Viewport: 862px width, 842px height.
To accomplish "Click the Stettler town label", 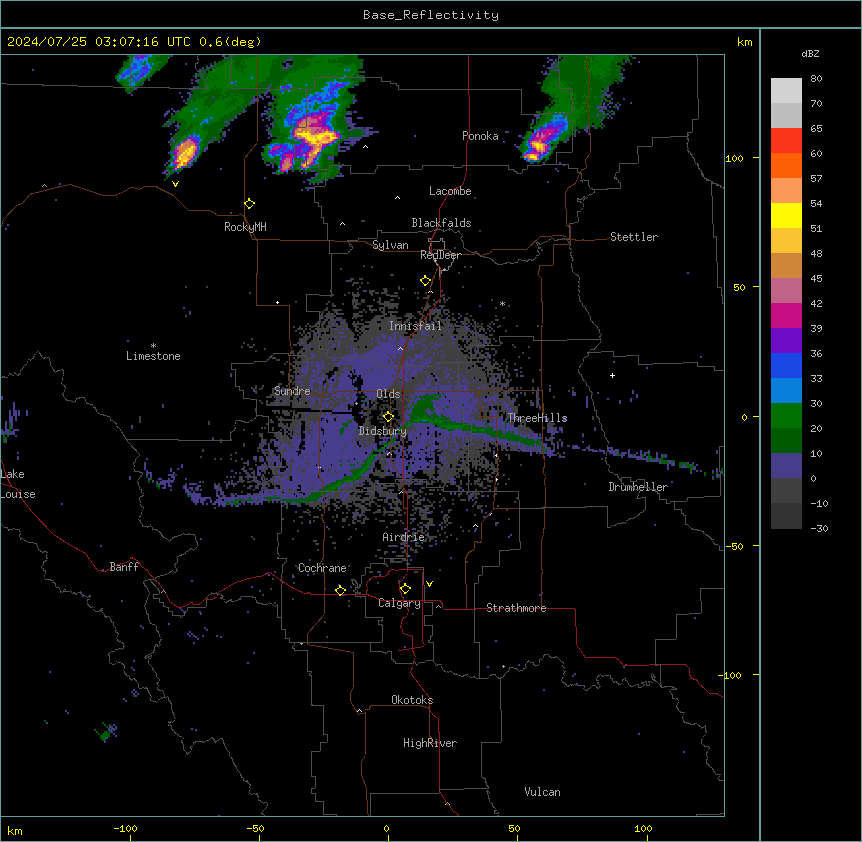I will coord(634,237).
